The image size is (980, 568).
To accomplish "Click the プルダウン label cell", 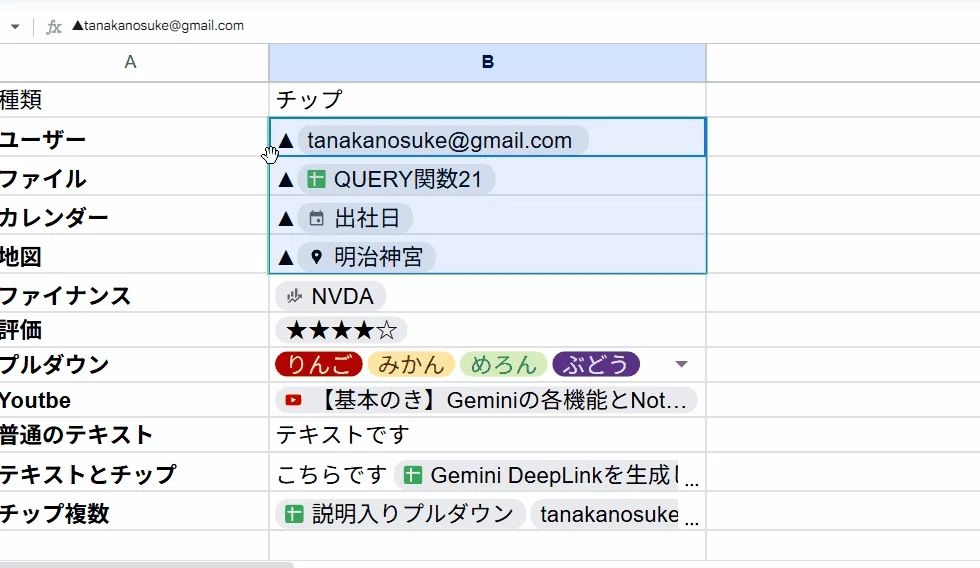I will (134, 364).
